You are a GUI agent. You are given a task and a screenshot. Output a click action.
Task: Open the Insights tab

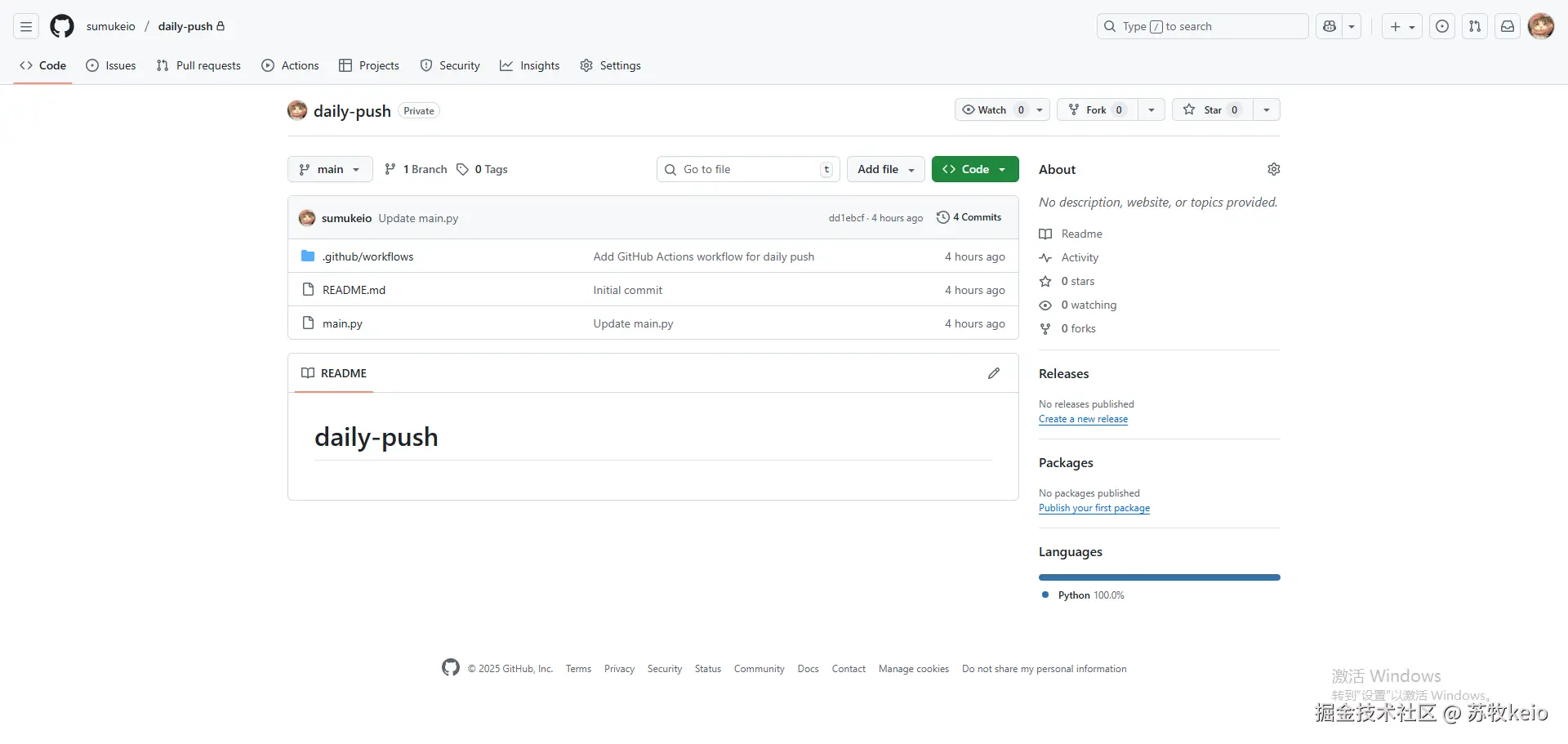point(530,65)
